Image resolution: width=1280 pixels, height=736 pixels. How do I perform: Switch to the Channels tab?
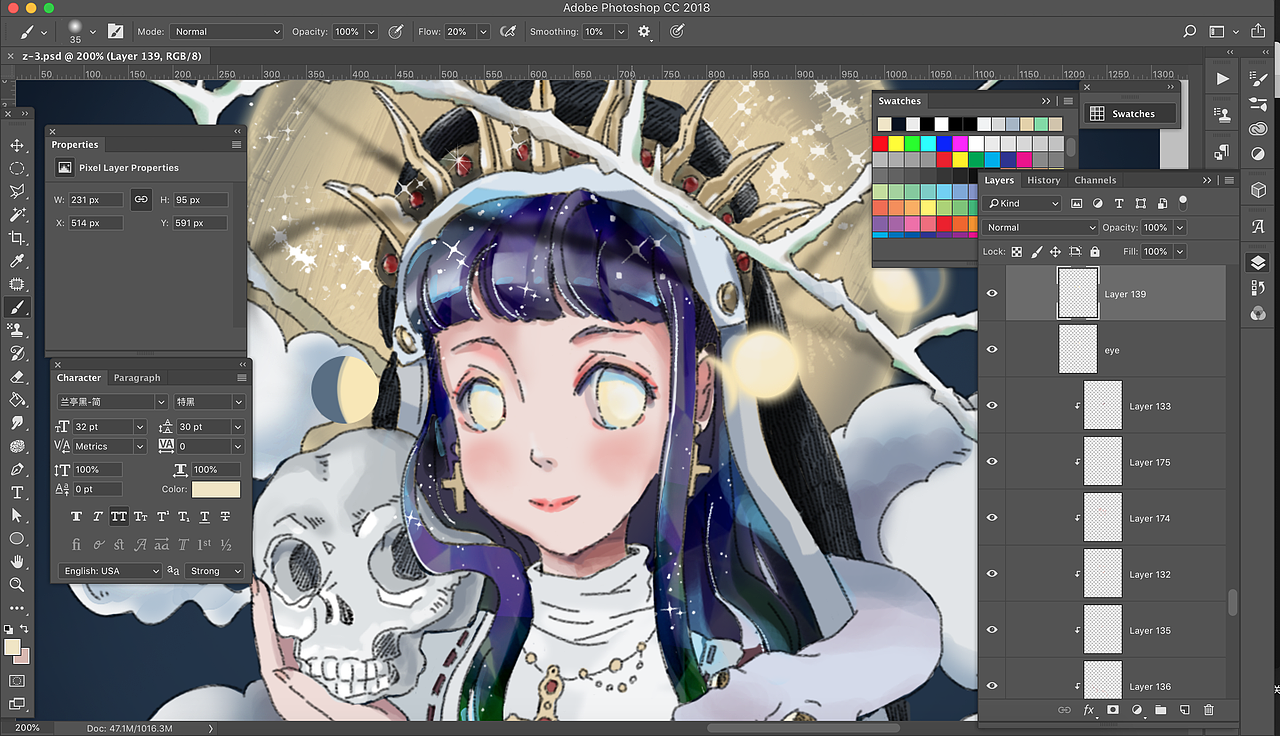pyautogui.click(x=1095, y=180)
